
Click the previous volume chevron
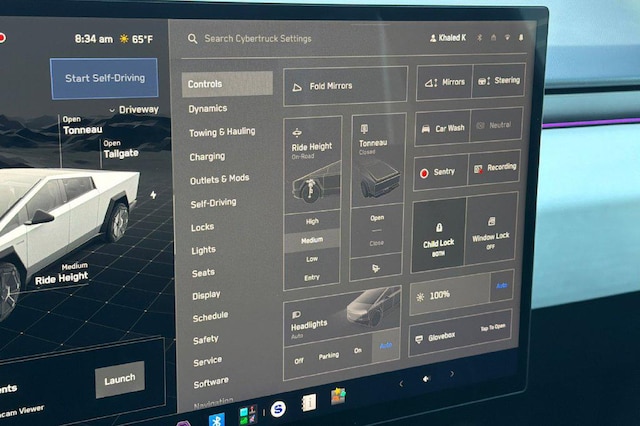[x=401, y=384]
